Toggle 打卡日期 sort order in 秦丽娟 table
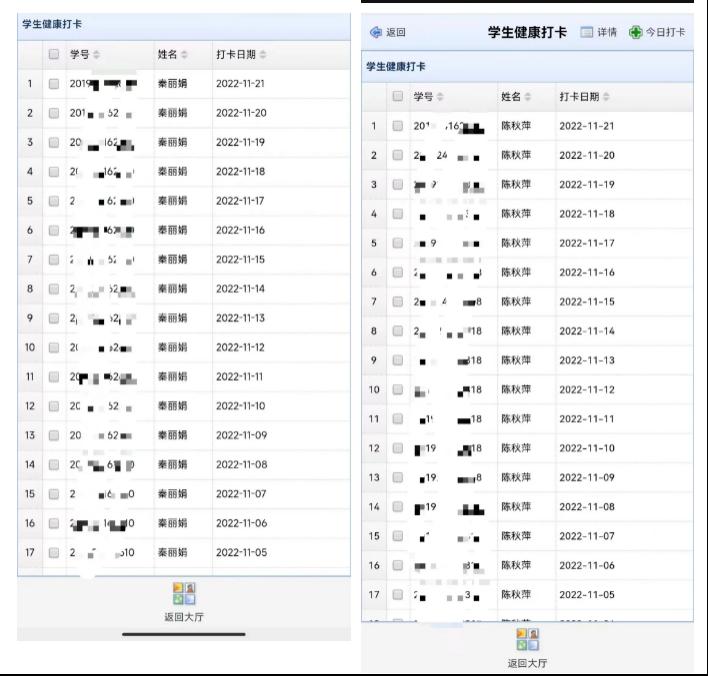Viewport: 708px width, 676px height. 263,54
